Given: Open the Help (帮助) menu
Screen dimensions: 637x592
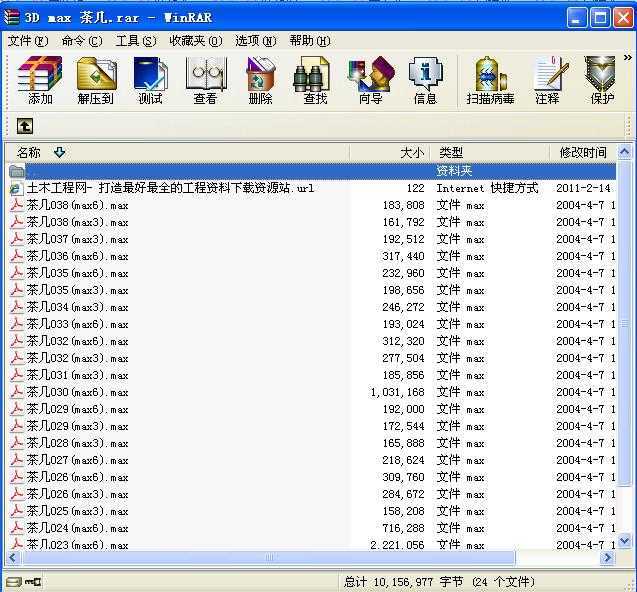Looking at the screenshot, I should point(310,41).
